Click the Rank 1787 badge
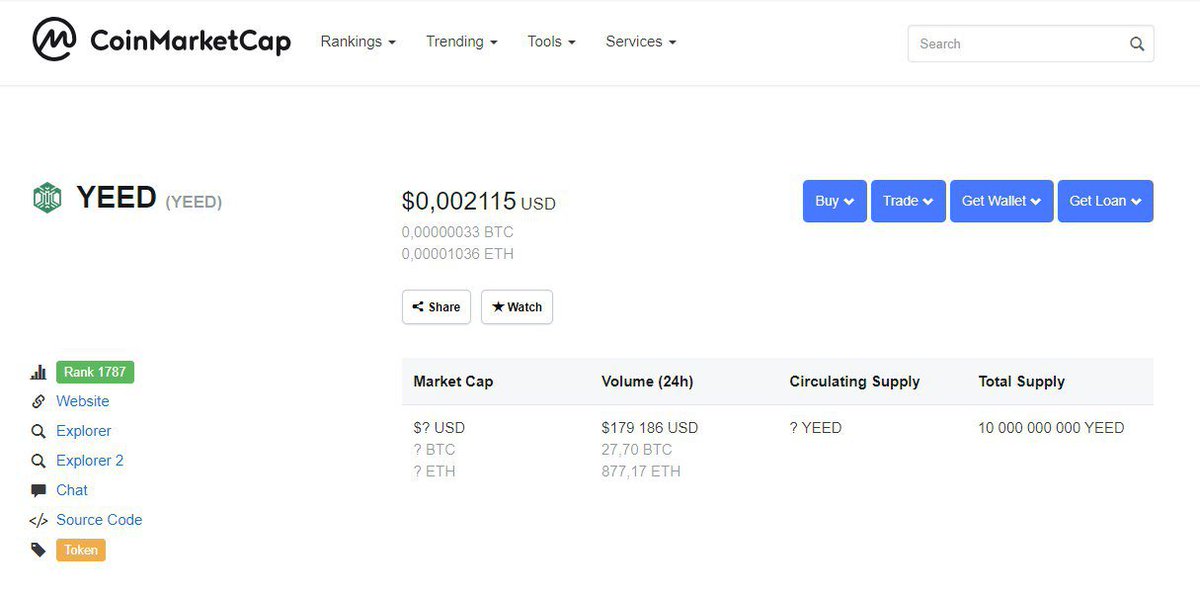The width and height of the screenshot is (1200, 599). [95, 372]
